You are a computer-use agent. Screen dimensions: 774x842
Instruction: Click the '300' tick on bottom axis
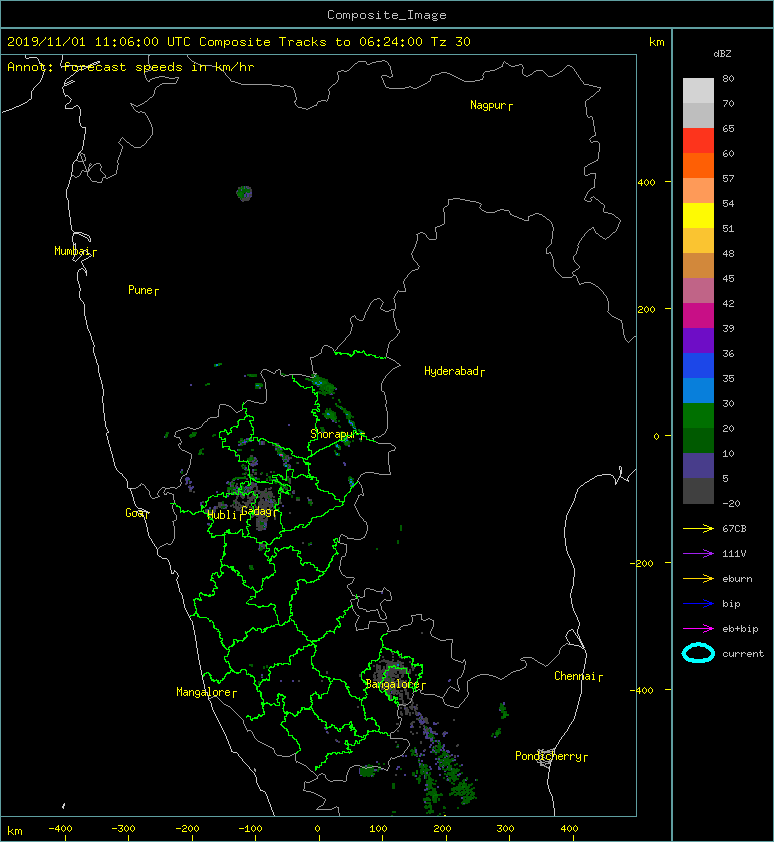[x=505, y=829]
